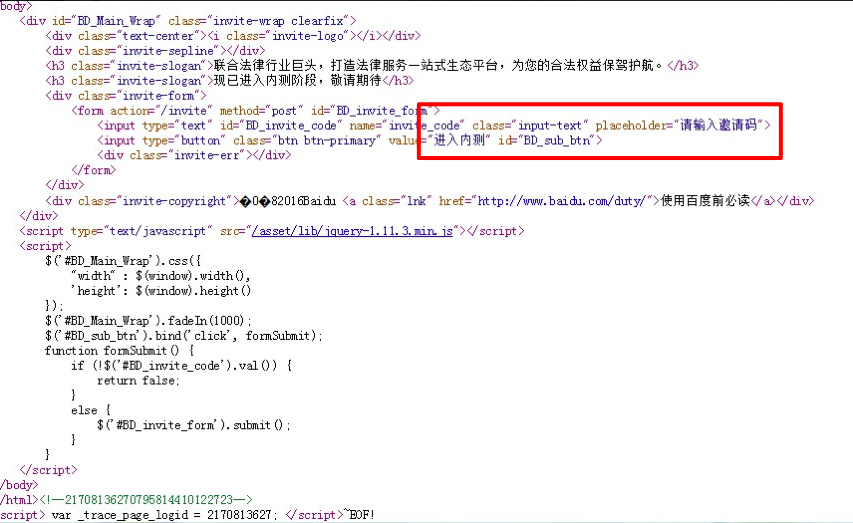Click the bind('click', formSubmit) line
The width and height of the screenshot is (853, 523).
tap(184, 335)
